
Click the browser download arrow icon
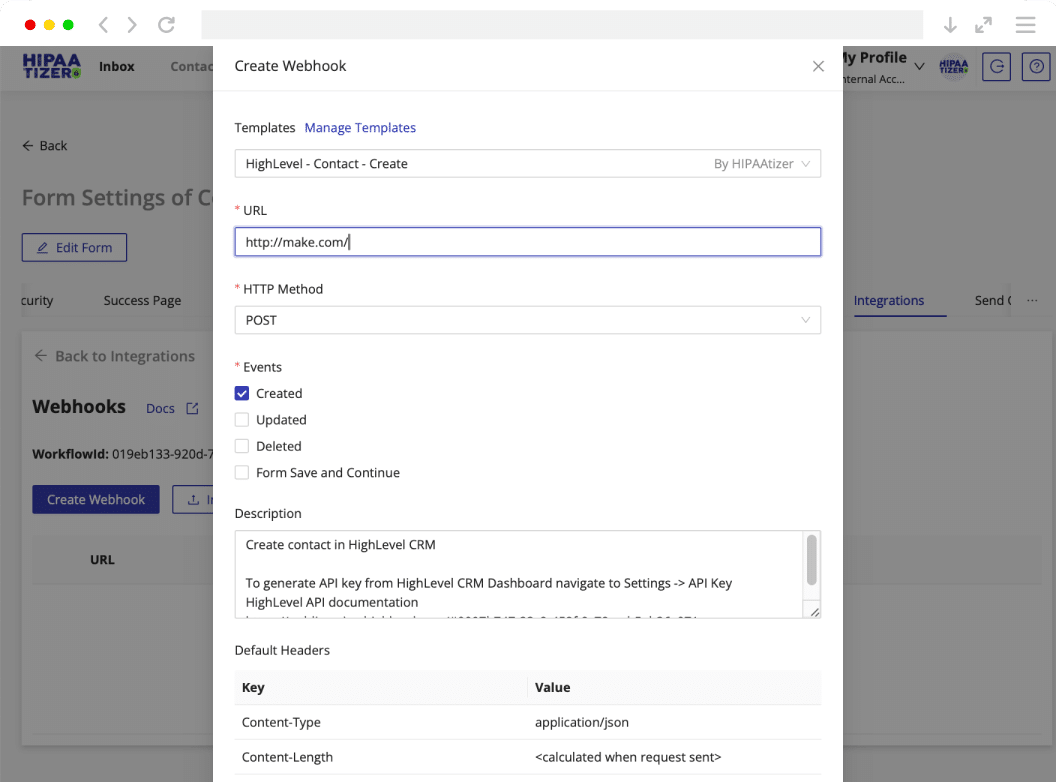950,25
